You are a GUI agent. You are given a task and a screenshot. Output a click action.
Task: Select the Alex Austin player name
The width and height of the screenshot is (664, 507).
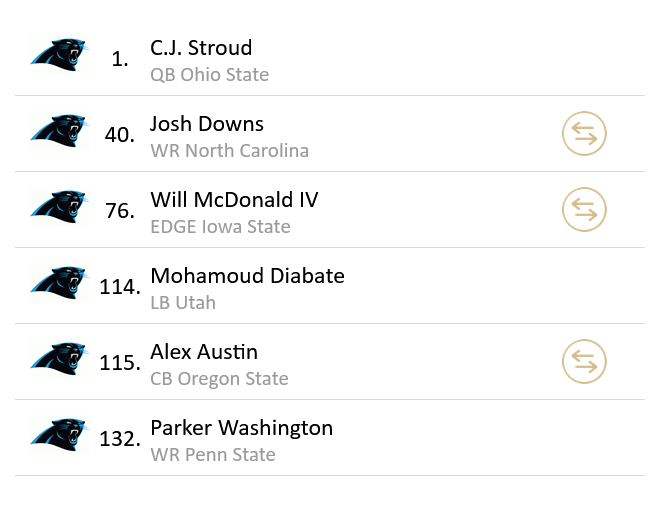204,352
